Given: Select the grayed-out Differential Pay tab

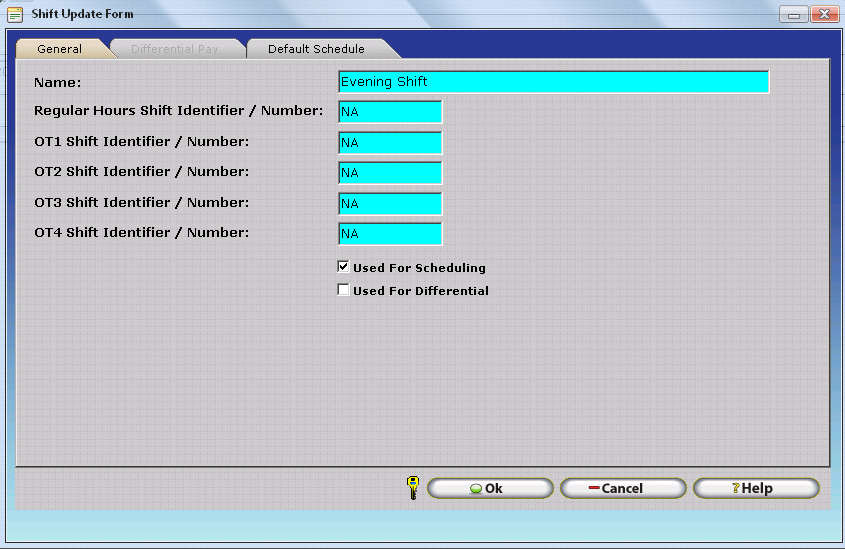Looking at the screenshot, I should pos(175,49).
